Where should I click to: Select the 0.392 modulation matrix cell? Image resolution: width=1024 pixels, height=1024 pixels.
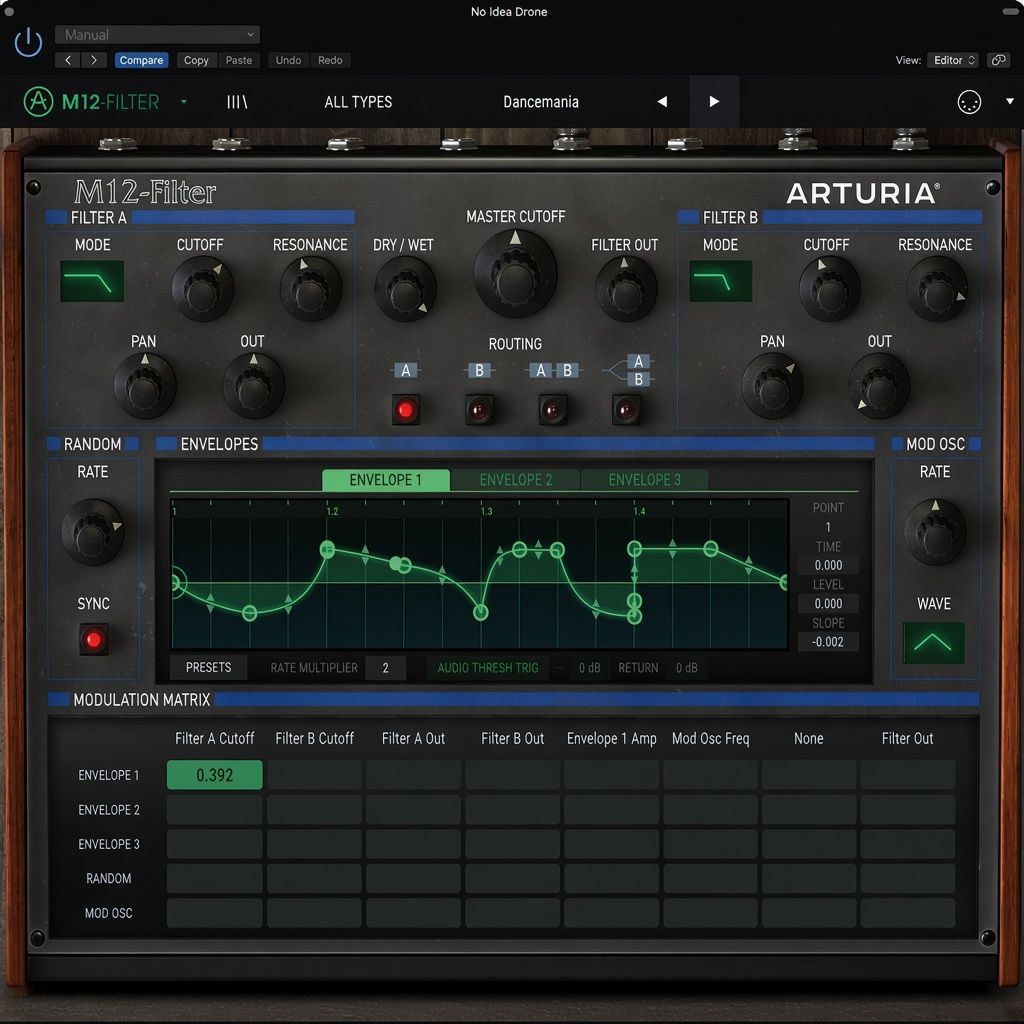pyautogui.click(x=215, y=775)
